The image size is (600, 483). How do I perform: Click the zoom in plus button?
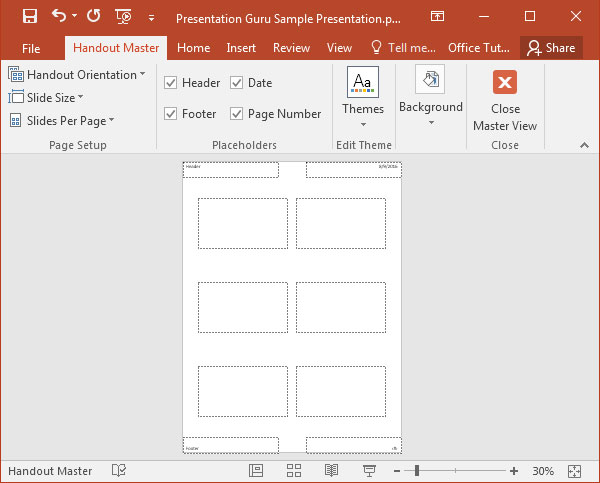pyautogui.click(x=514, y=471)
